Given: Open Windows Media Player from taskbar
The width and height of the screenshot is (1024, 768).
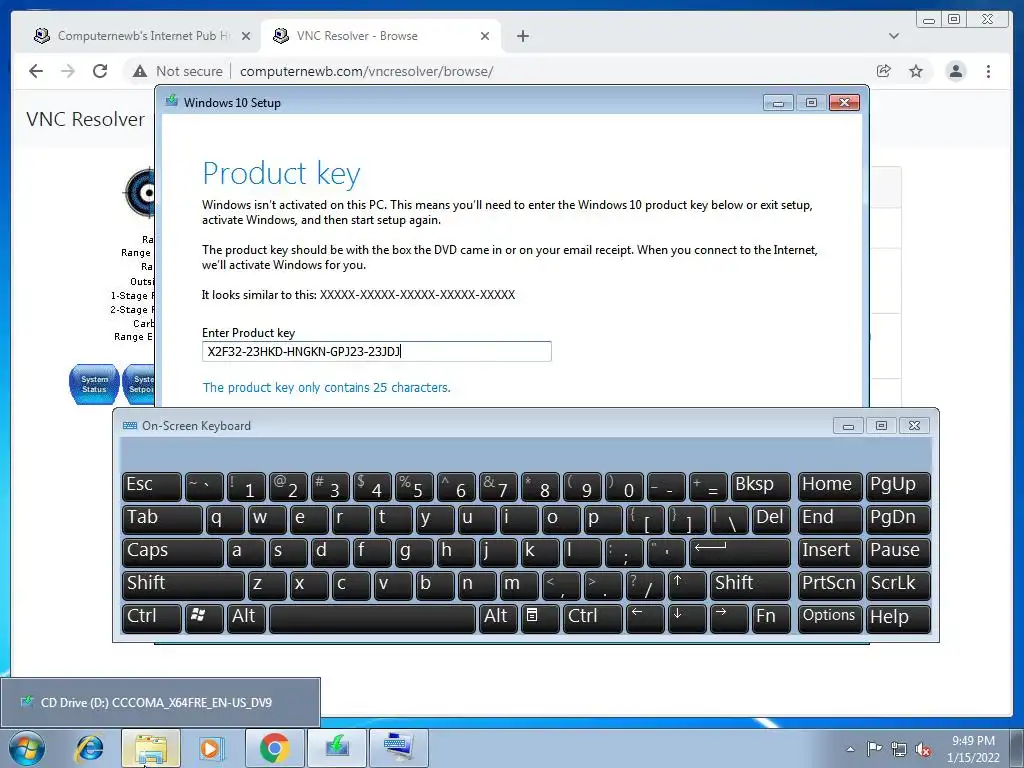Looking at the screenshot, I should (212, 748).
